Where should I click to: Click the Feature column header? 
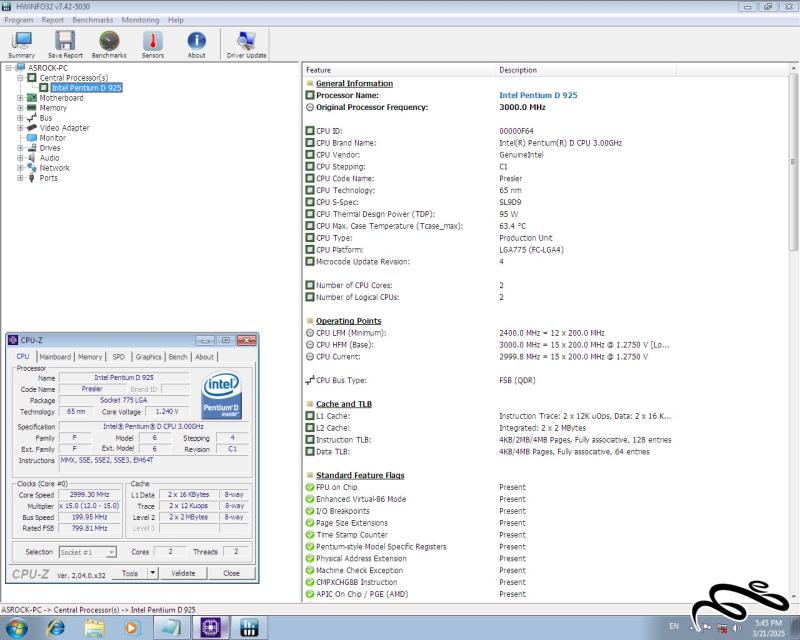[x=398, y=70]
